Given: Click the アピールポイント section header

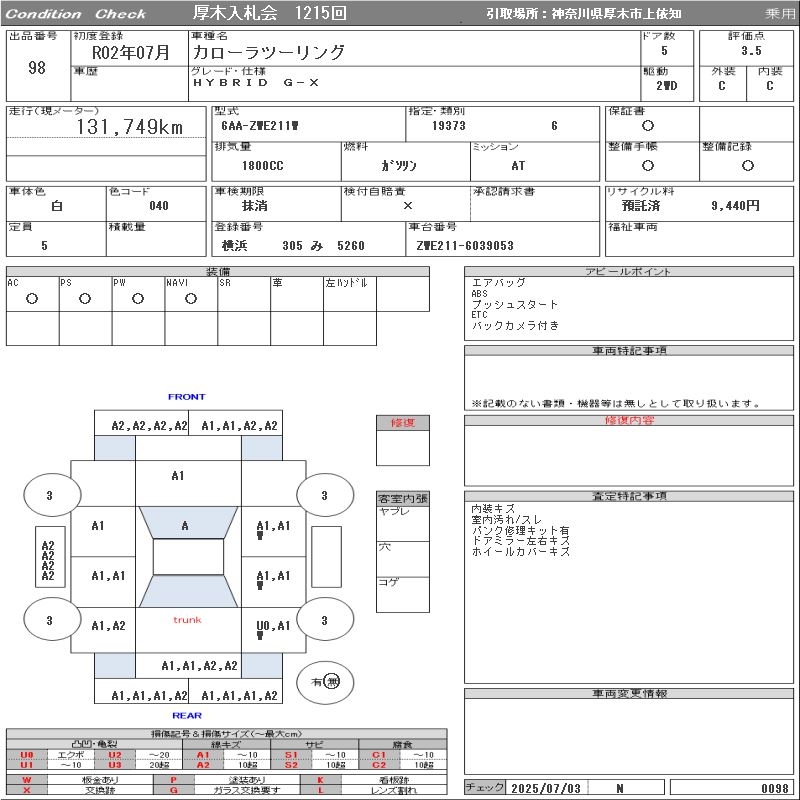Looking at the screenshot, I should (x=630, y=272).
